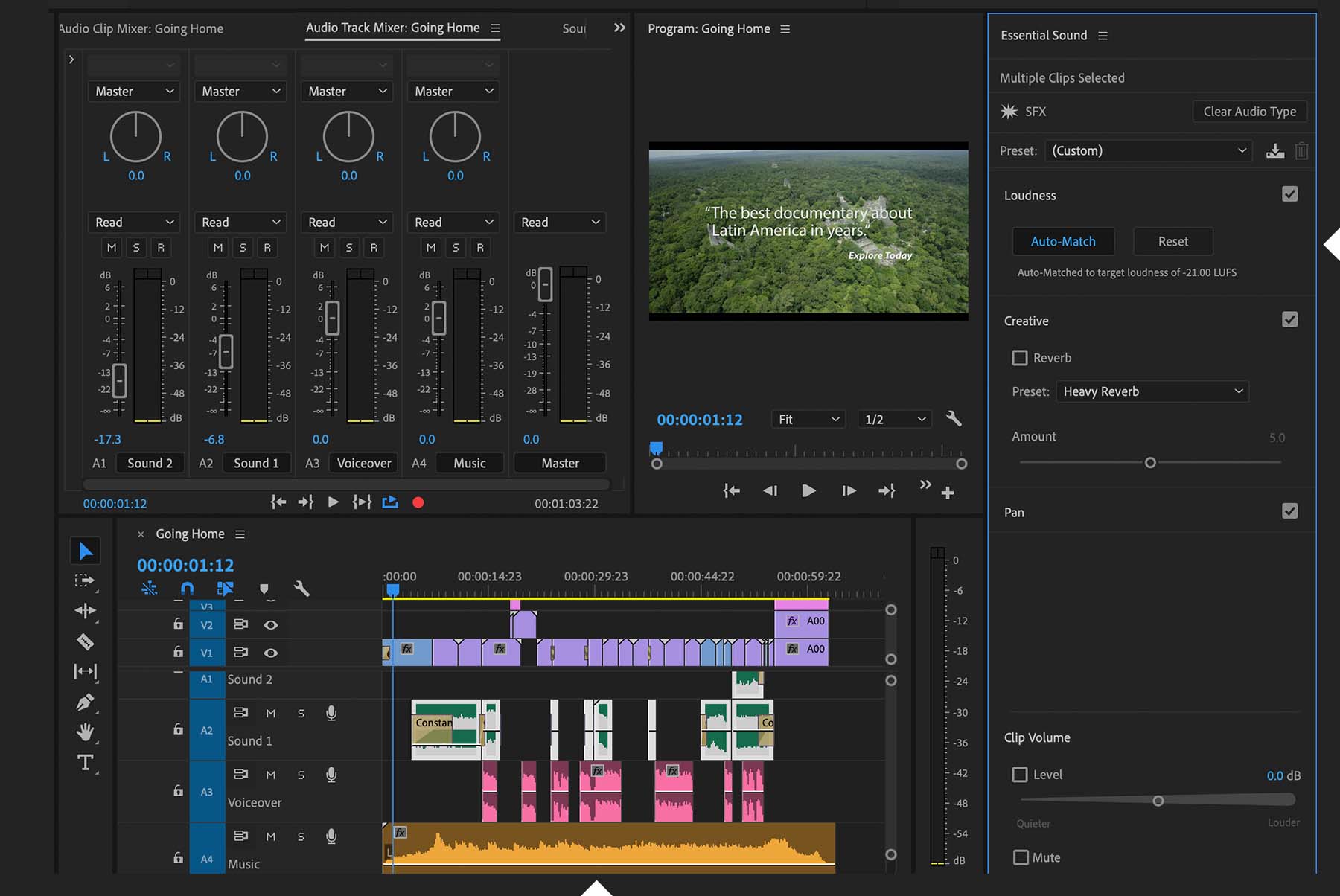Select the Razor tool in the toolbar
Screen dimensions: 1340x896
85,641
